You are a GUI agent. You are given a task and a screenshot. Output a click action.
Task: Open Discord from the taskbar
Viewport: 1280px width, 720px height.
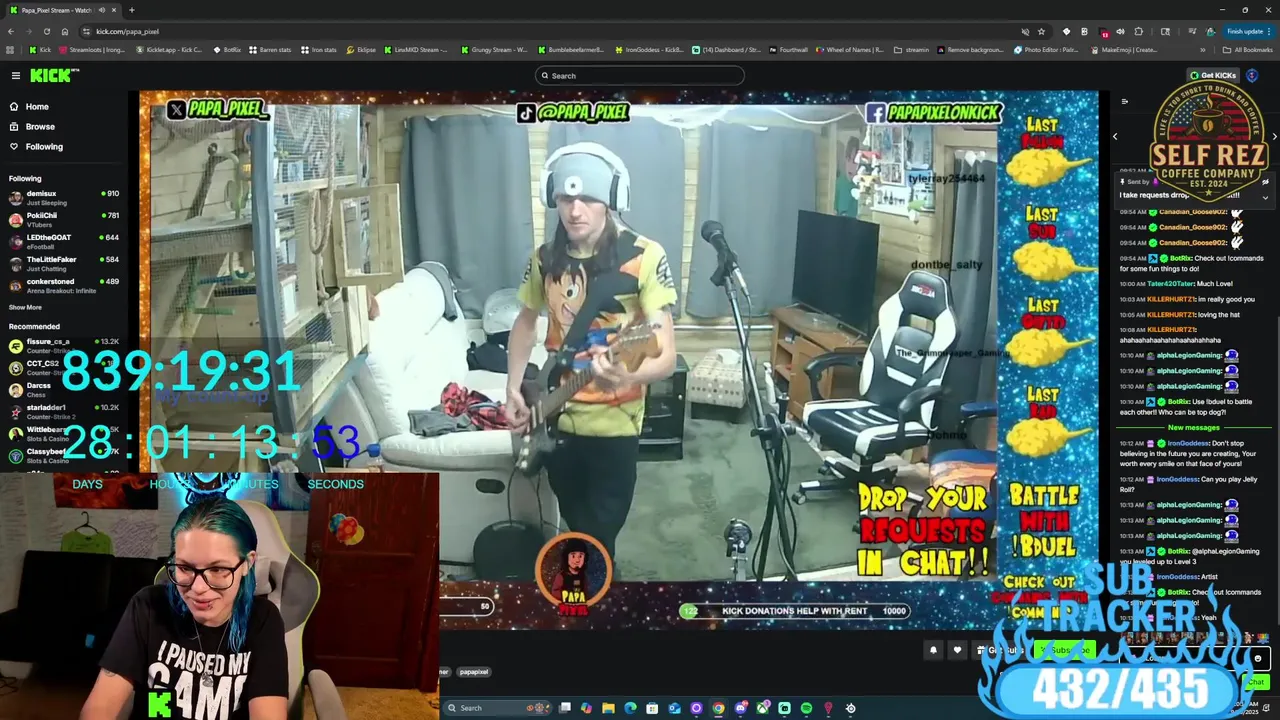click(x=741, y=708)
